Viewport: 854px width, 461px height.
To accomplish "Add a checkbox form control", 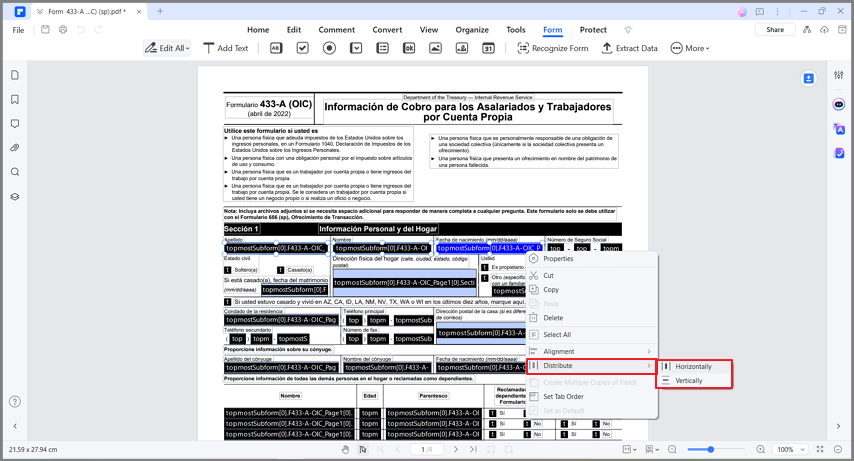I will 303,48.
